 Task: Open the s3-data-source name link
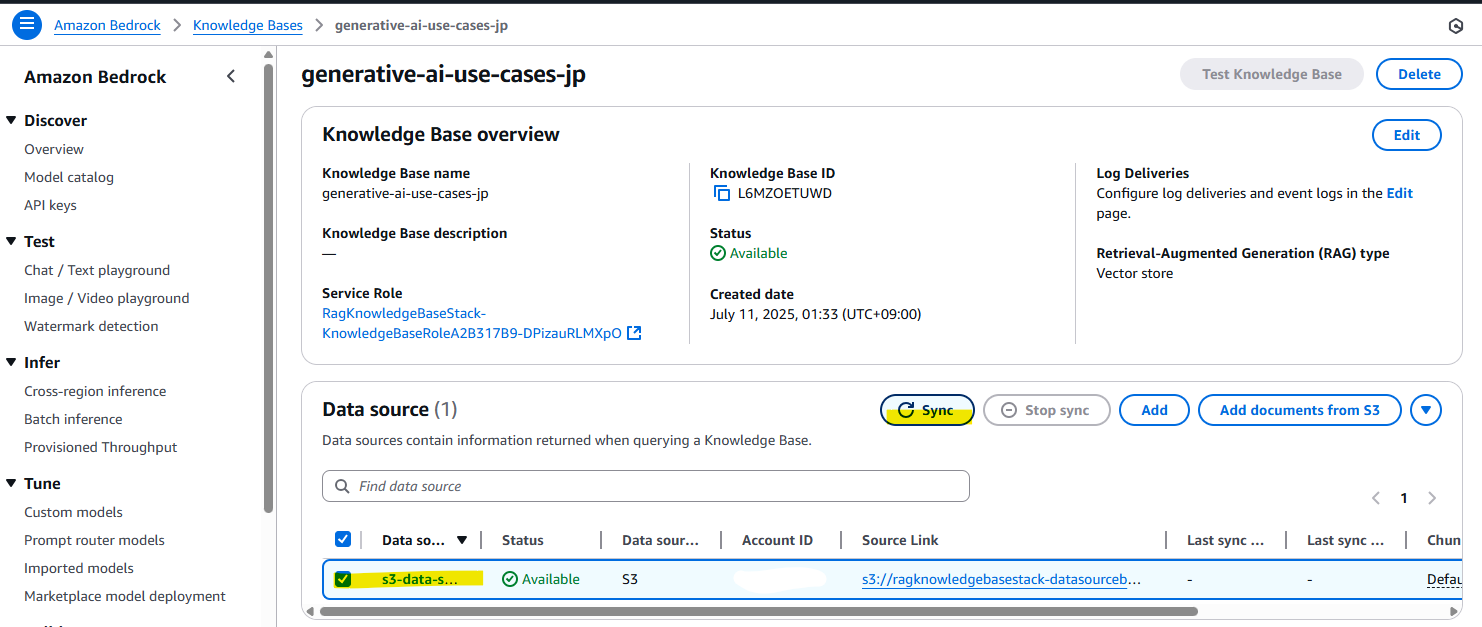tap(420, 579)
